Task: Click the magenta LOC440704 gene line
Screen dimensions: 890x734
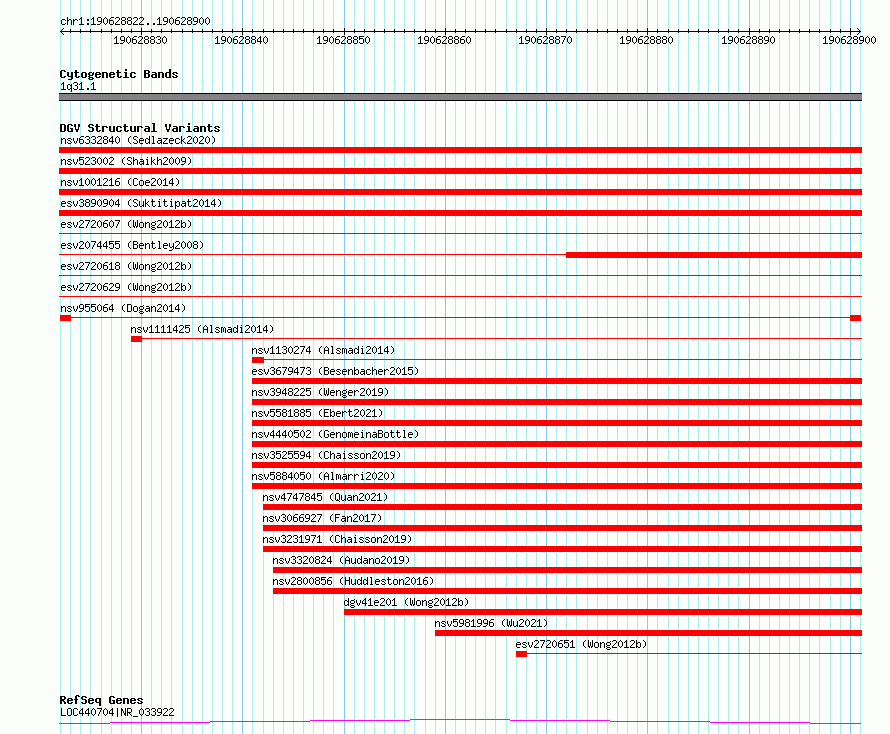Action: coord(460,722)
